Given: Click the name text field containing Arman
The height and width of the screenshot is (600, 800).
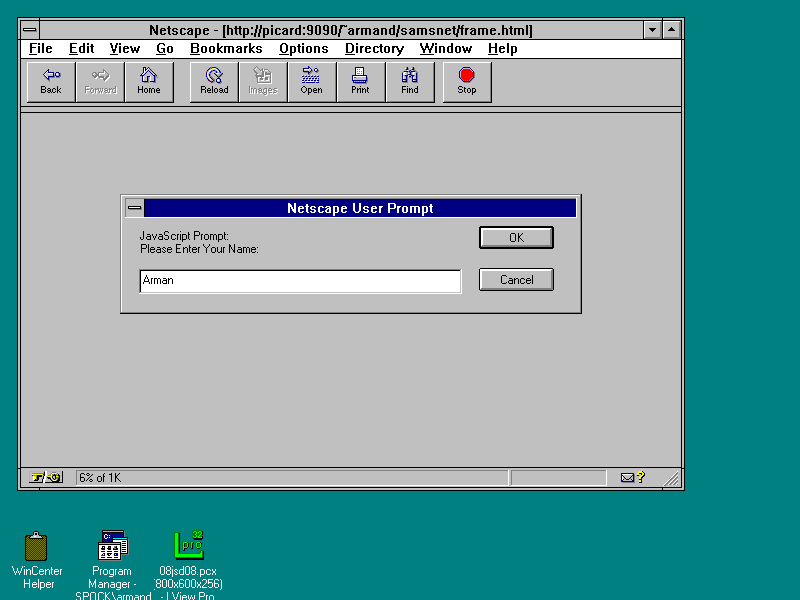Looking at the screenshot, I should click(300, 281).
